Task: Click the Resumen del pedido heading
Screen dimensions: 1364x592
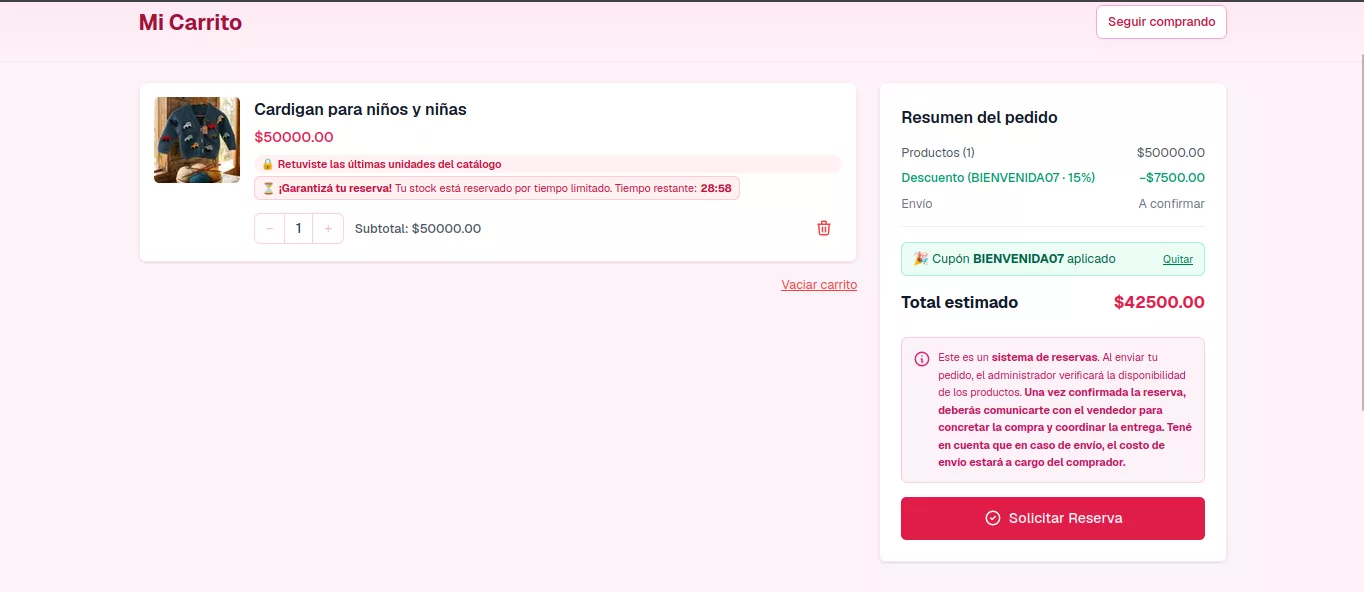Action: [979, 117]
